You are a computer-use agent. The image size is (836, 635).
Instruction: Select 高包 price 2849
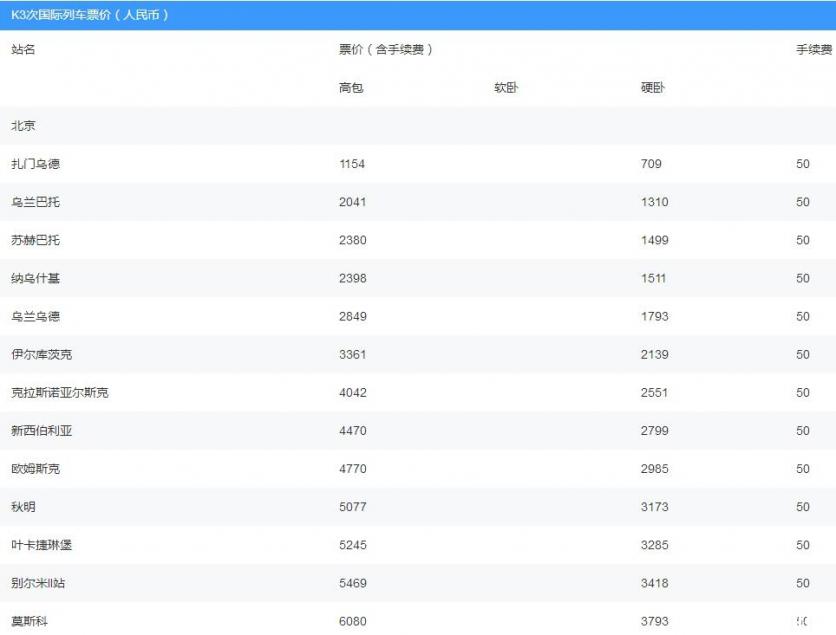pos(352,316)
